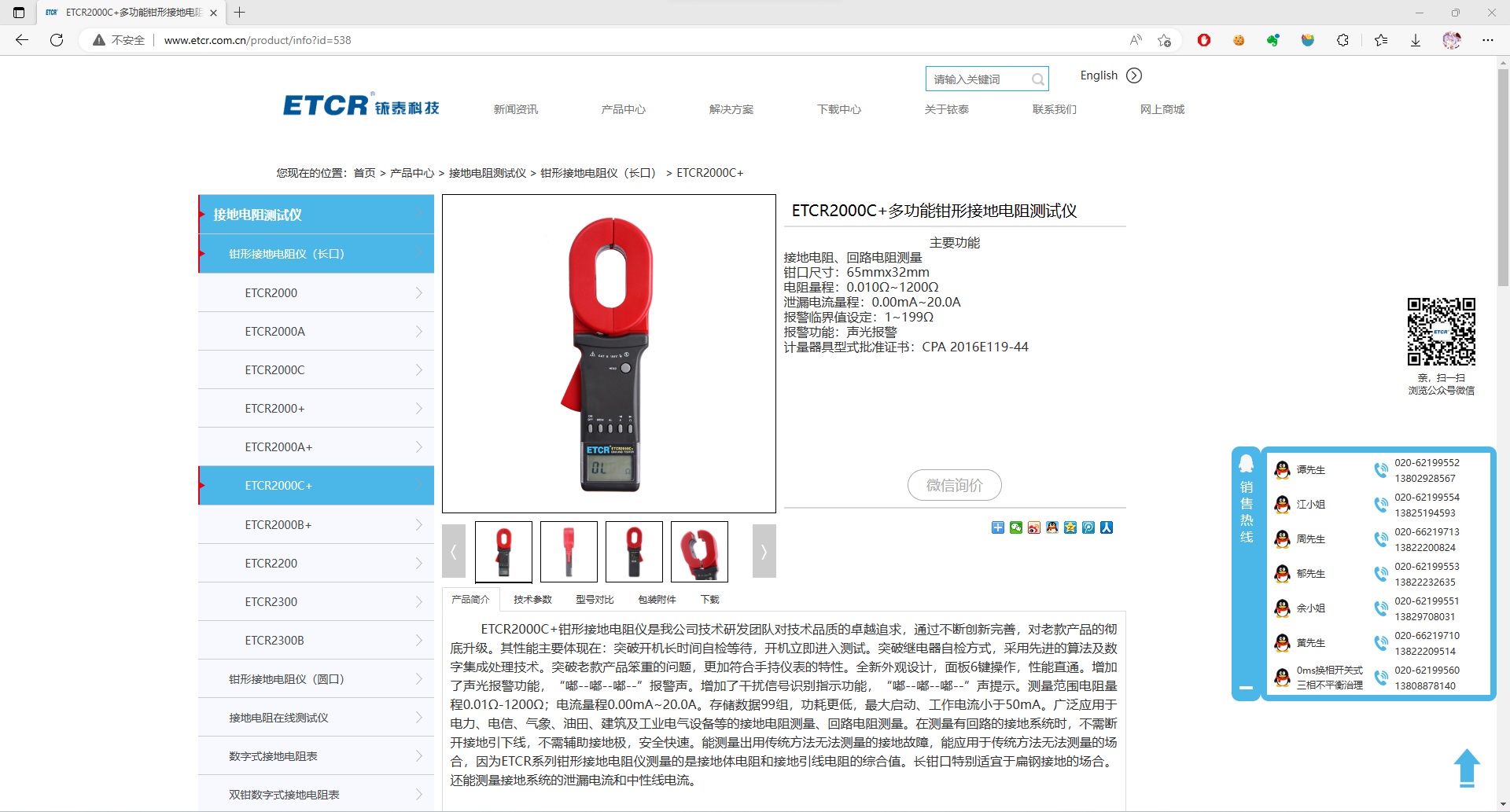Click the ETCR 铱泰科技 logo
Screen dimensions: 1510x812
[x=361, y=105]
